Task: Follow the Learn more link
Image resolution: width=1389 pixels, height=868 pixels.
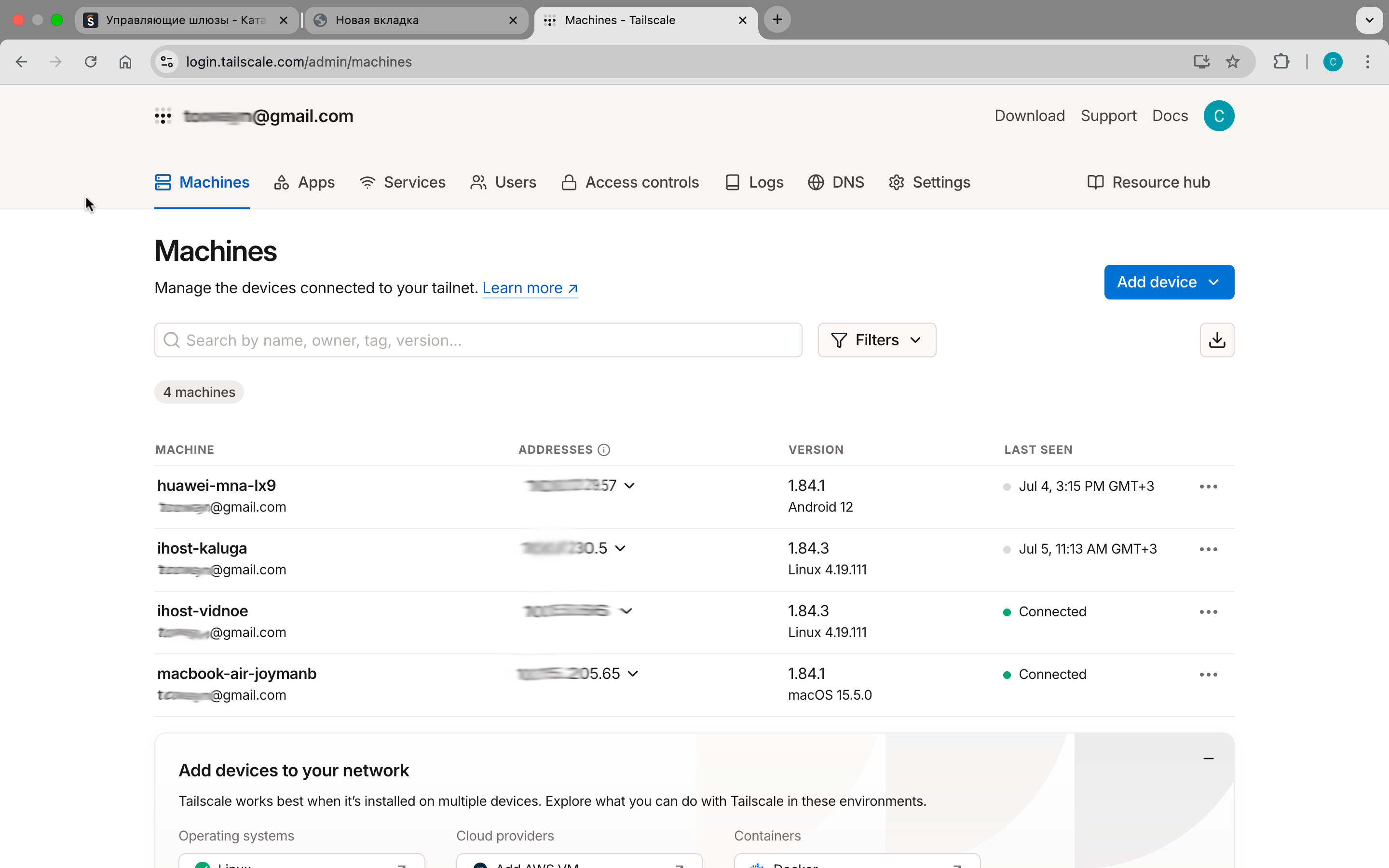Action: click(x=530, y=288)
